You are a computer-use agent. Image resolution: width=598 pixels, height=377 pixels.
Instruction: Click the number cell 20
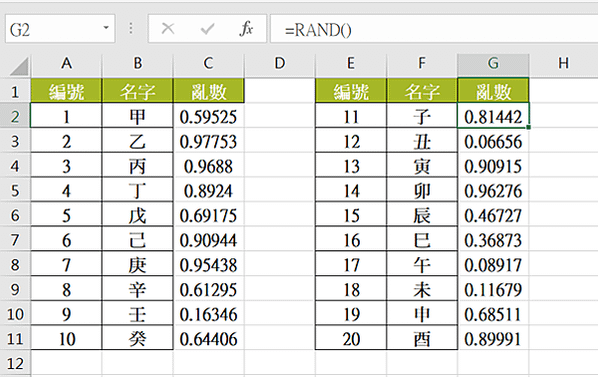[x=351, y=338]
